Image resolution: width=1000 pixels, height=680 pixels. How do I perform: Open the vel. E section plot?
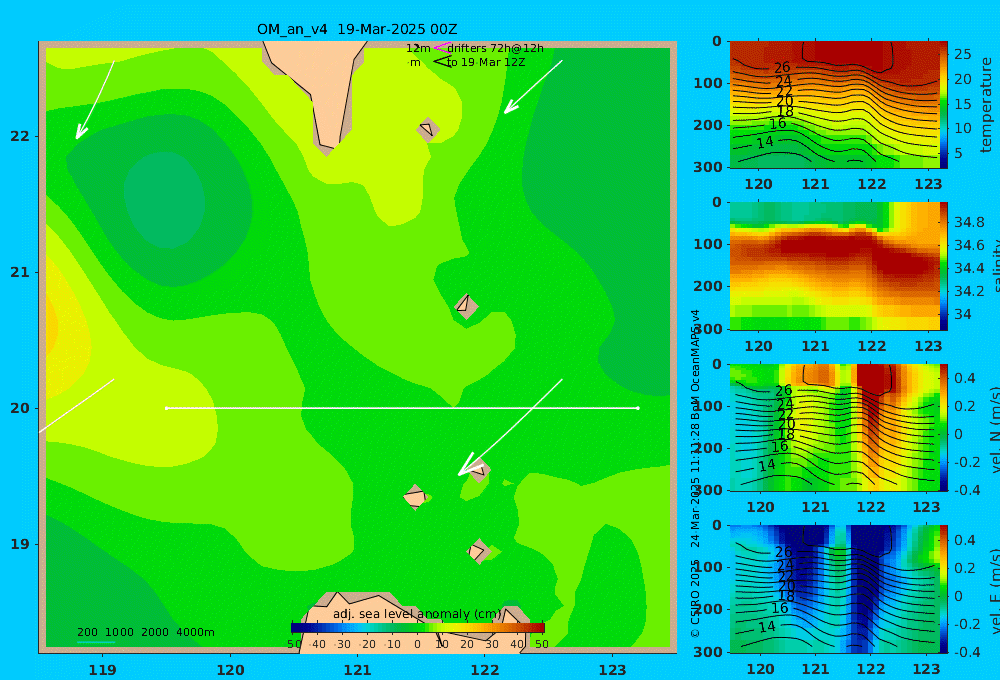pos(835,589)
